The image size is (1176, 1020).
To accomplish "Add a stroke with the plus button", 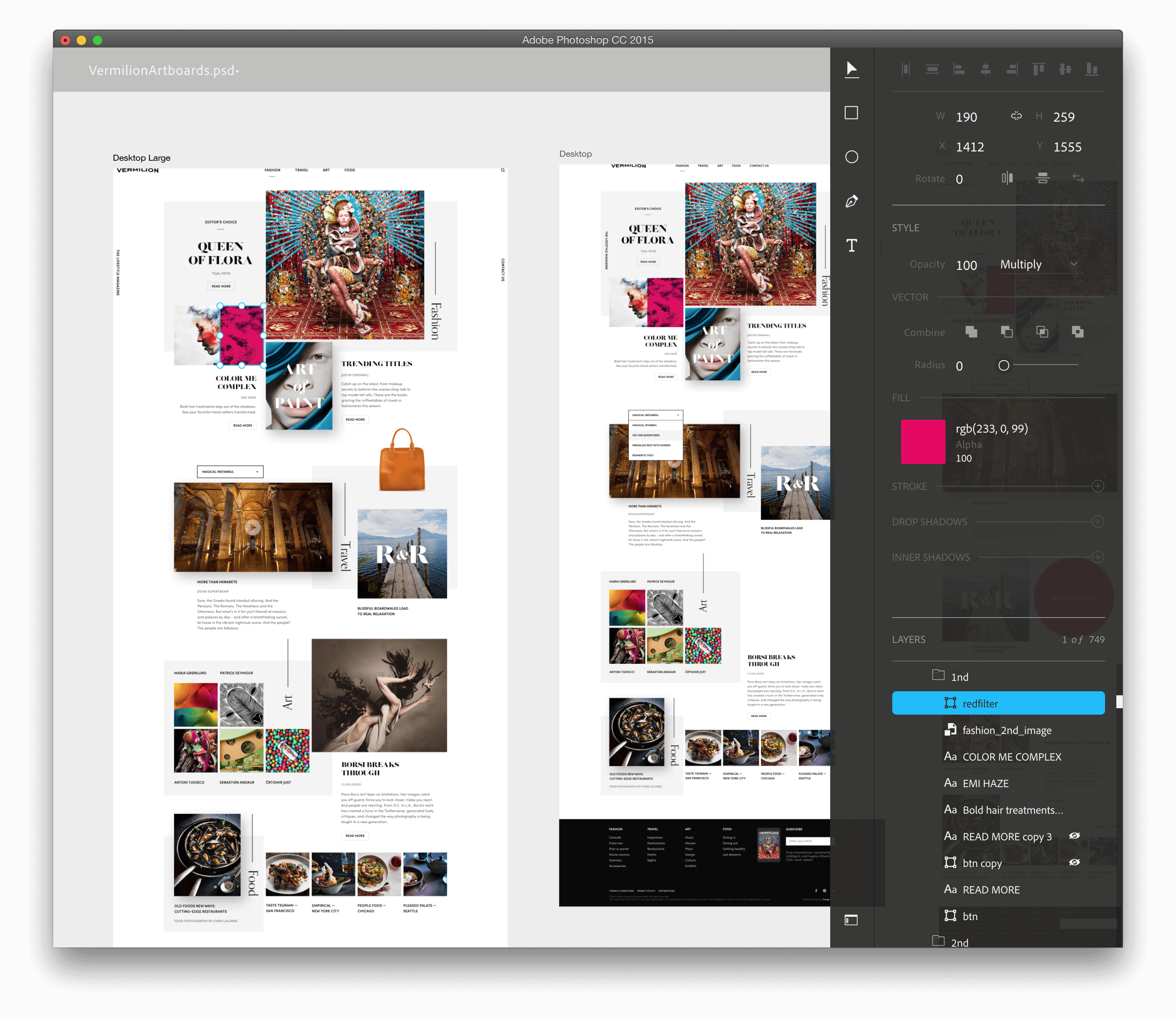I will click(x=1099, y=486).
